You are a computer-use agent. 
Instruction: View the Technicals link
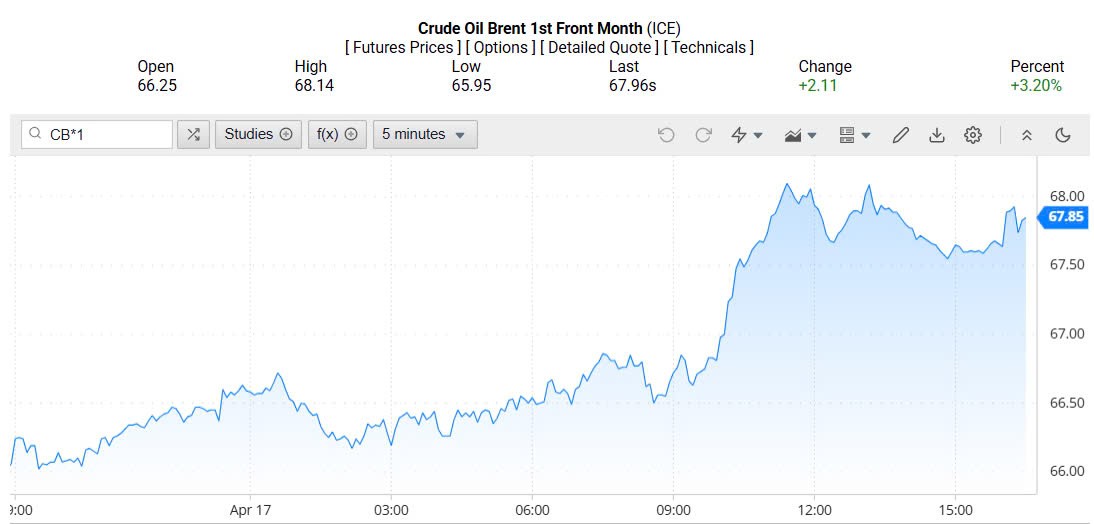(x=709, y=47)
